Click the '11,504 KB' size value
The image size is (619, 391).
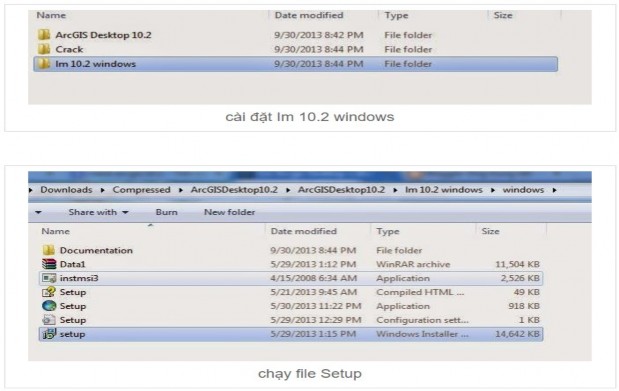pyautogui.click(x=517, y=264)
